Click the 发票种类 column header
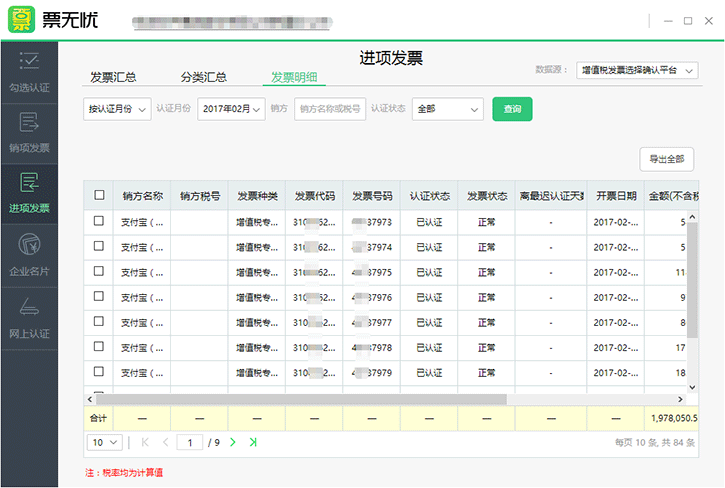This screenshot has height=488, width=725. [257, 196]
